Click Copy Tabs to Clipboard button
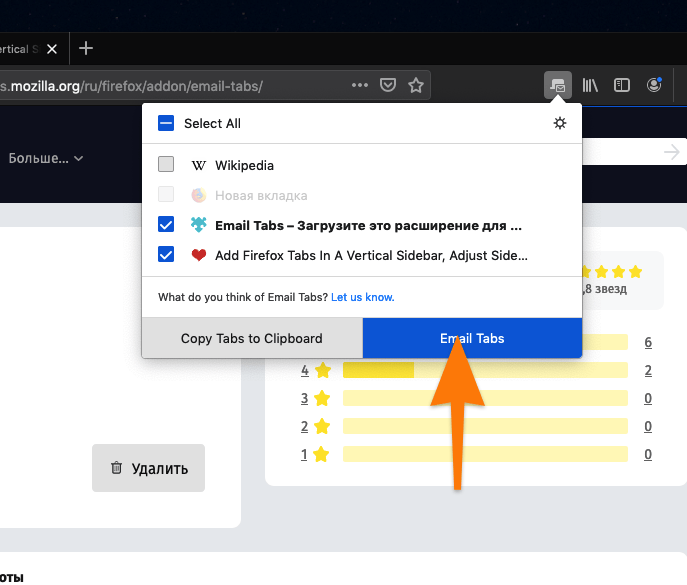Screen dimensions: 687x585 pos(252,338)
